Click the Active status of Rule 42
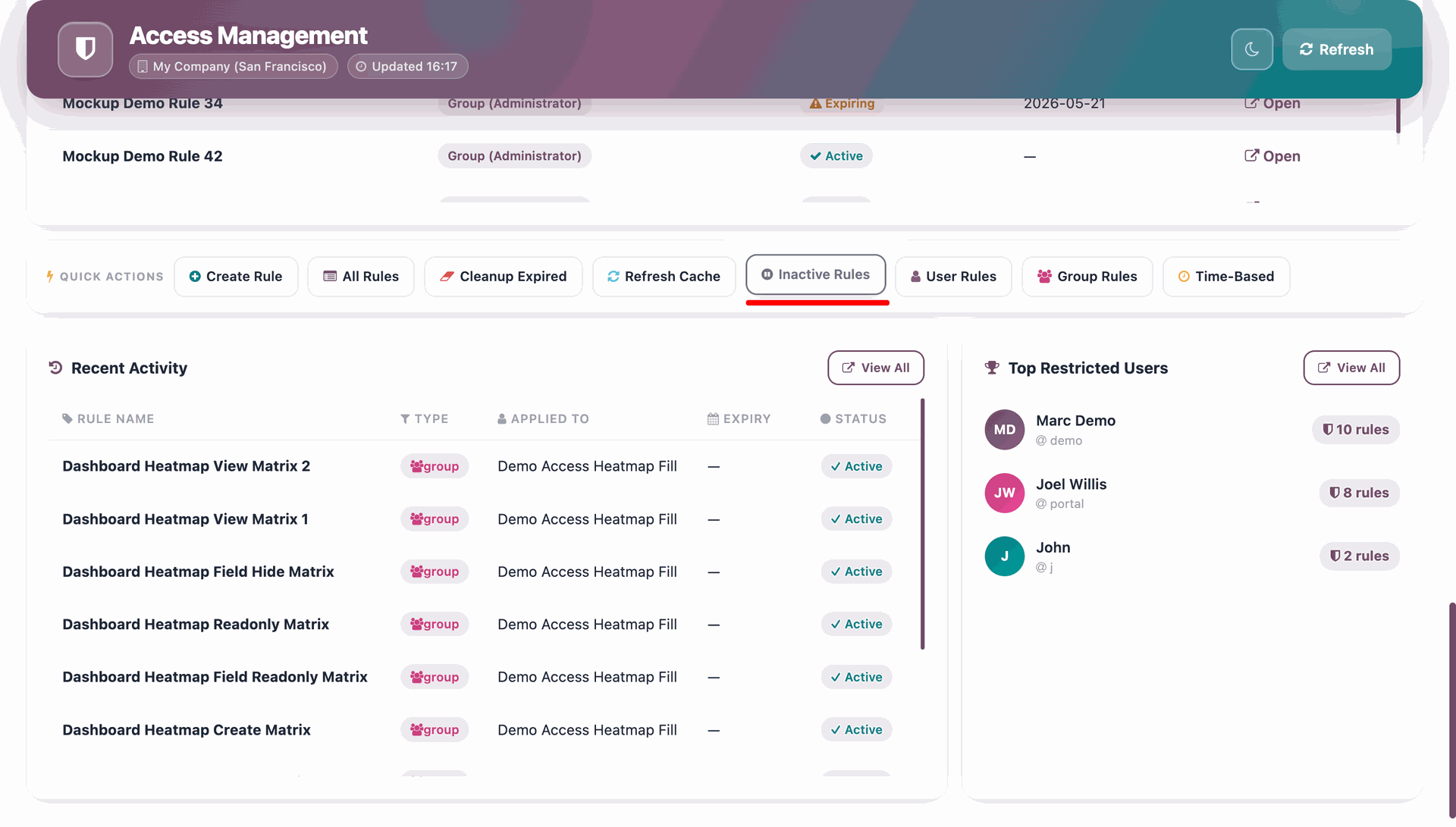This screenshot has height=827, width=1456. pyautogui.click(x=836, y=156)
